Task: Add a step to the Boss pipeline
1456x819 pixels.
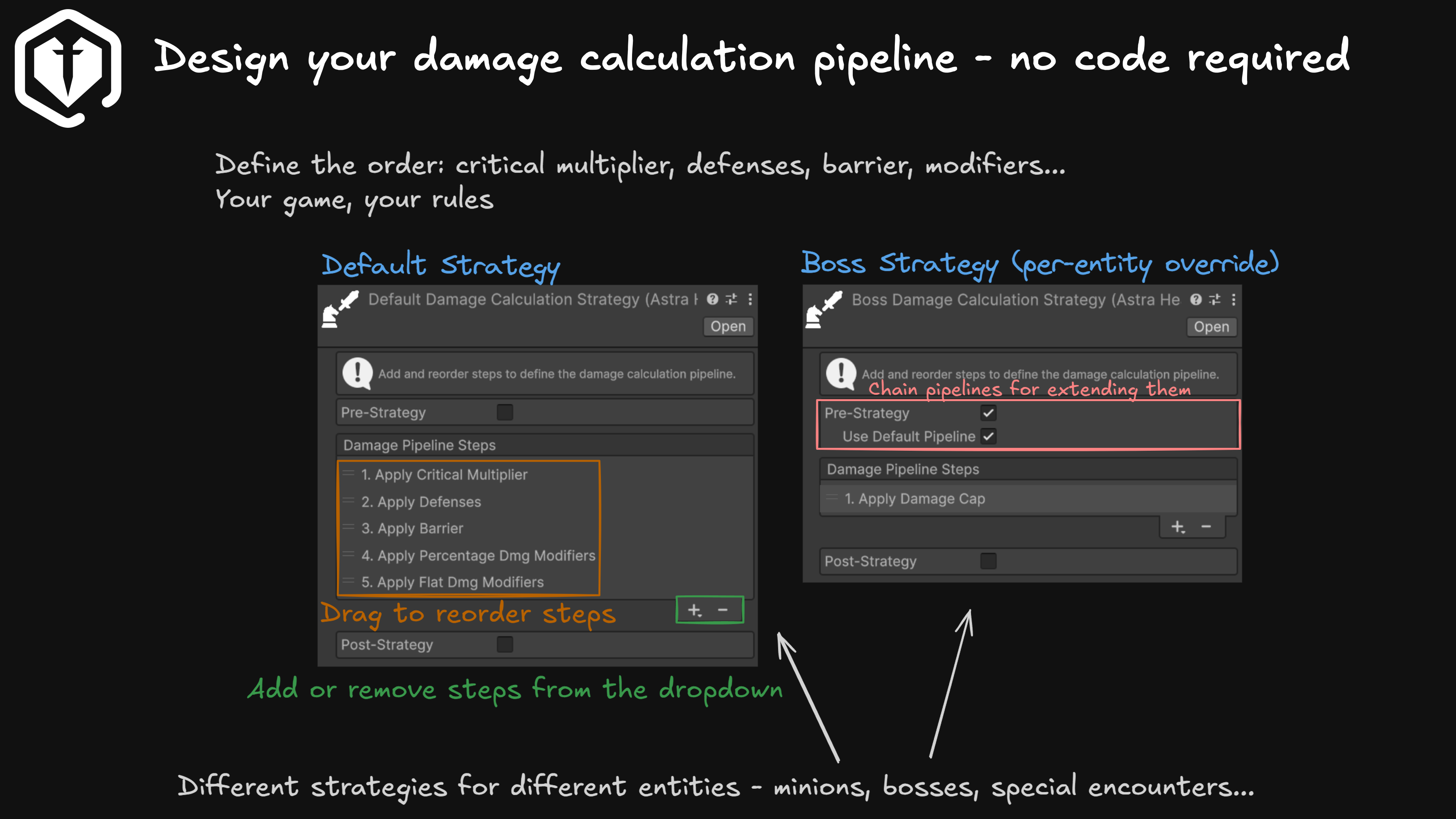Action: coord(1178,527)
